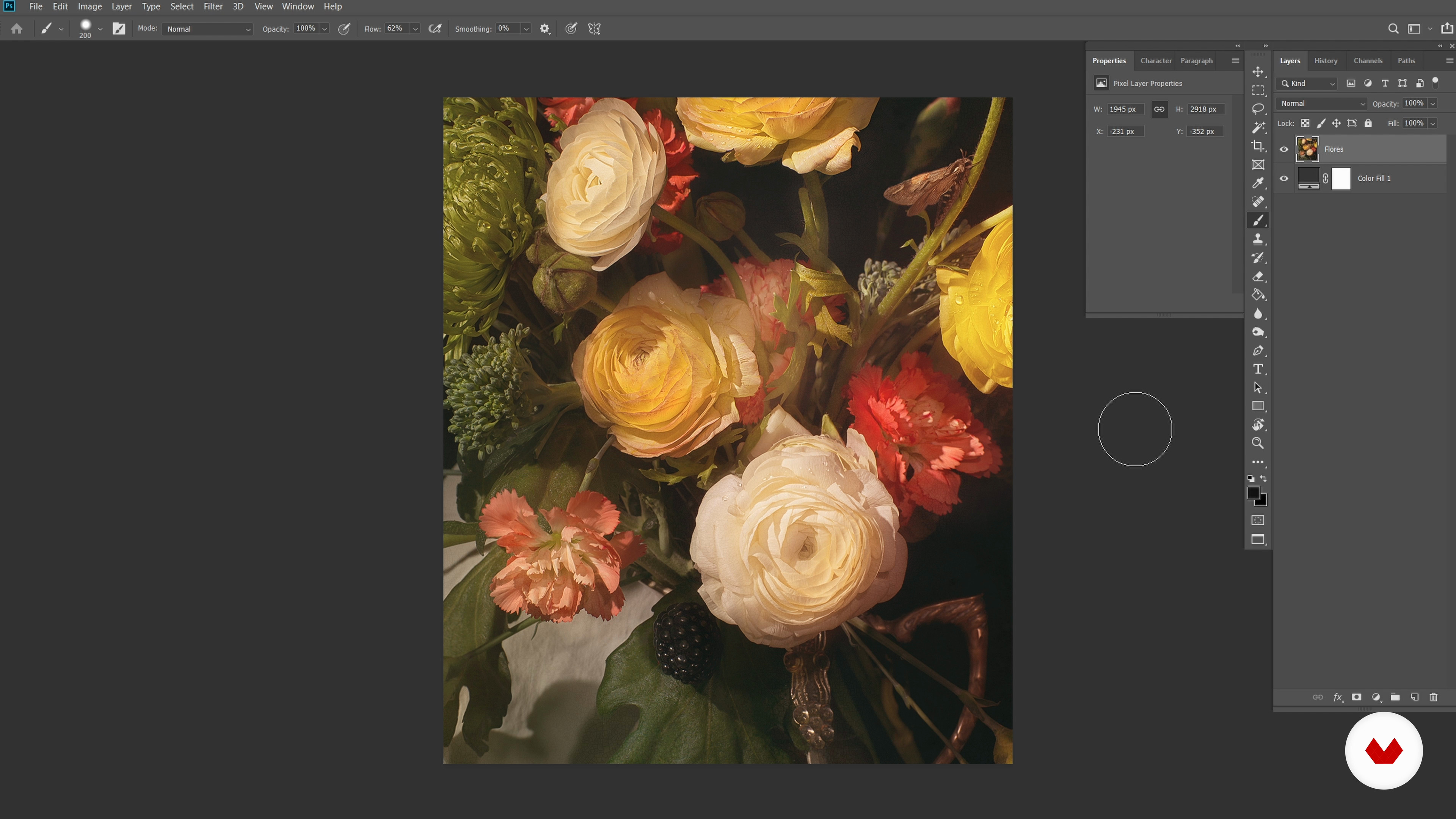
Task: Select the Path Selection tool
Action: [1258, 388]
